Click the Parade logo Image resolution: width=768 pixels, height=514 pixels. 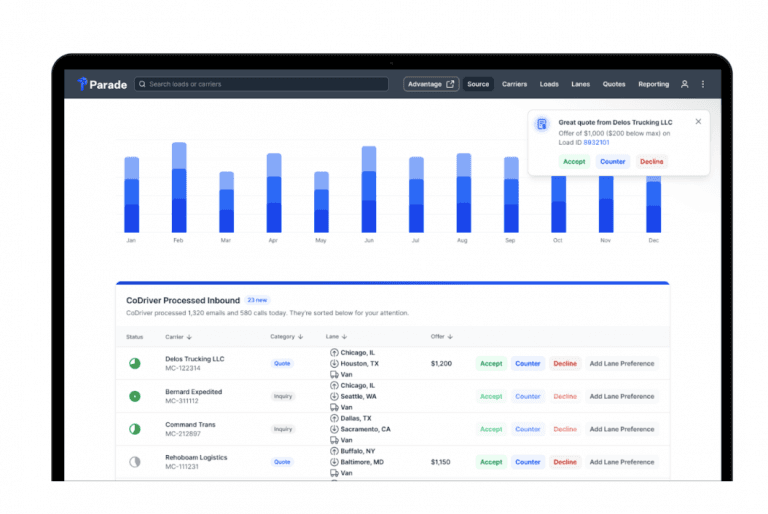click(102, 84)
